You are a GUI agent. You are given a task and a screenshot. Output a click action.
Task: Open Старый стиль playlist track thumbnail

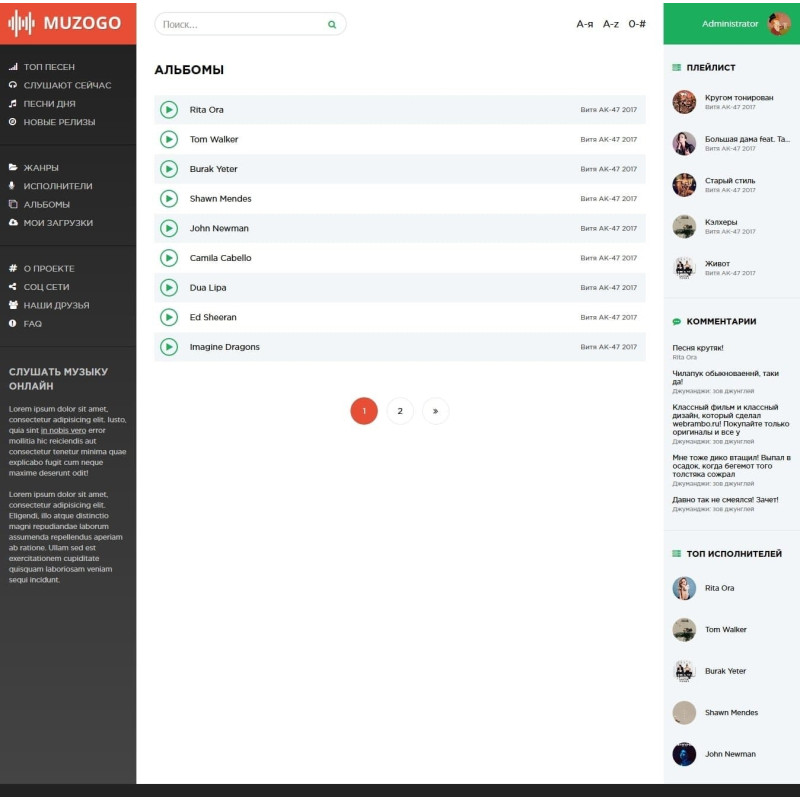[684, 185]
